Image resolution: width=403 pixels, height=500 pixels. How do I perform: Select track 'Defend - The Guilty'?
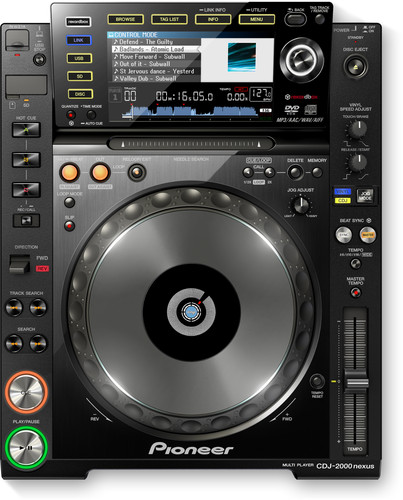156,42
